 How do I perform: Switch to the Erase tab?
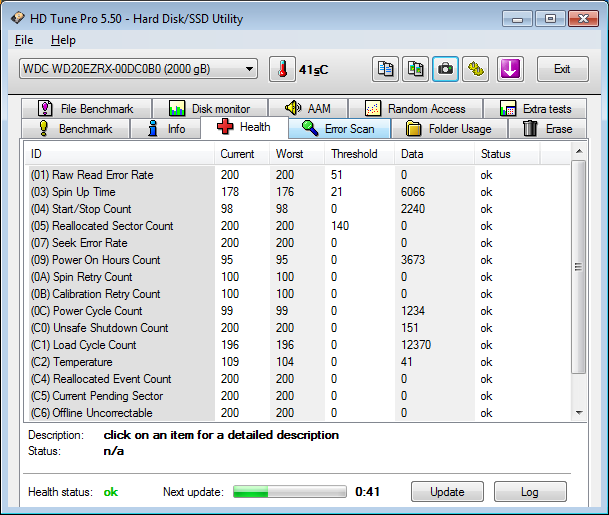click(547, 129)
